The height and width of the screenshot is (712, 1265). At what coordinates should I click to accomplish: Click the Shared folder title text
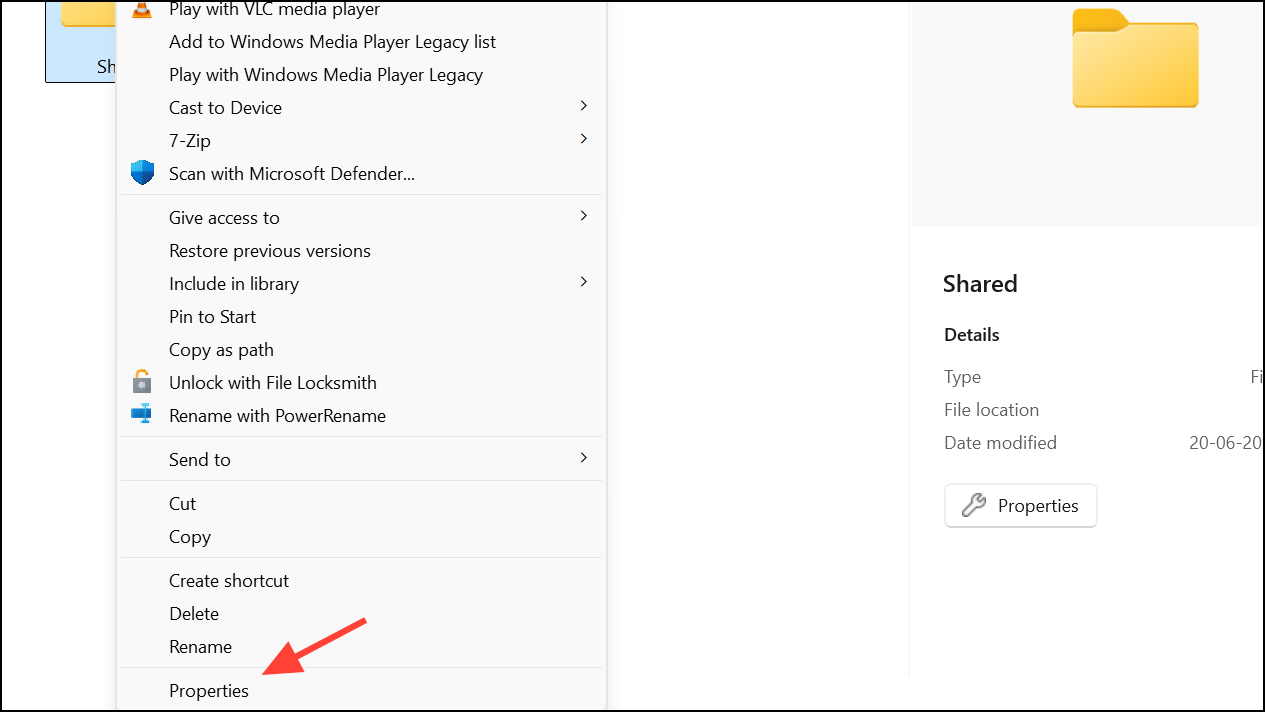click(980, 284)
